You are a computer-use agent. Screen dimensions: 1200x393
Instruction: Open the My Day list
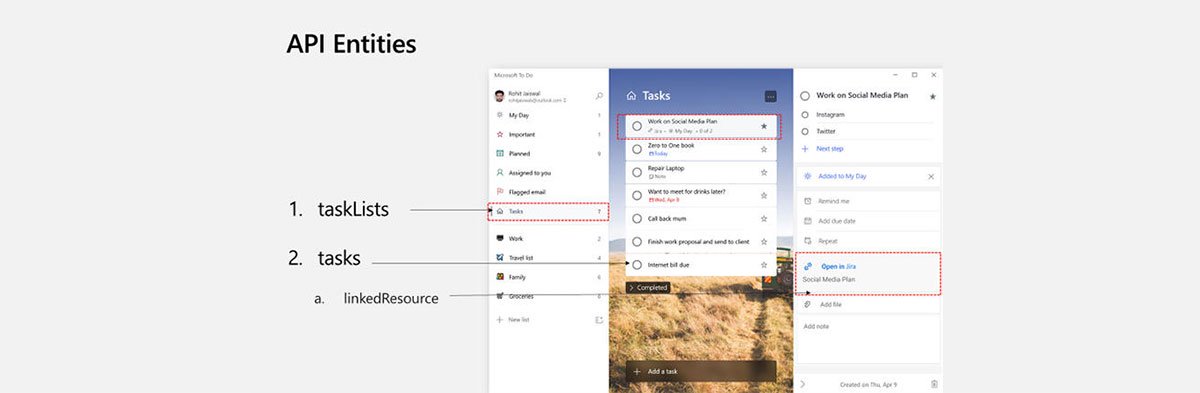click(548, 115)
